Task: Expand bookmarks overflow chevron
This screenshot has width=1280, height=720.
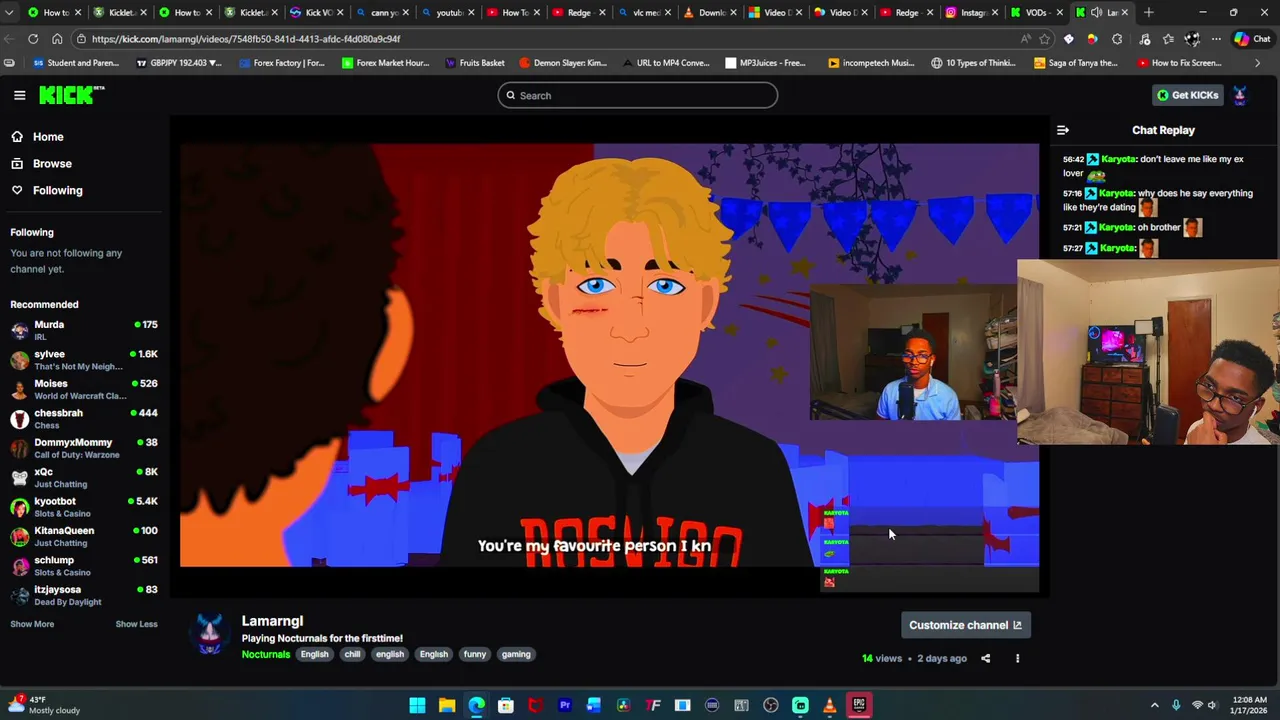Action: point(1257,63)
